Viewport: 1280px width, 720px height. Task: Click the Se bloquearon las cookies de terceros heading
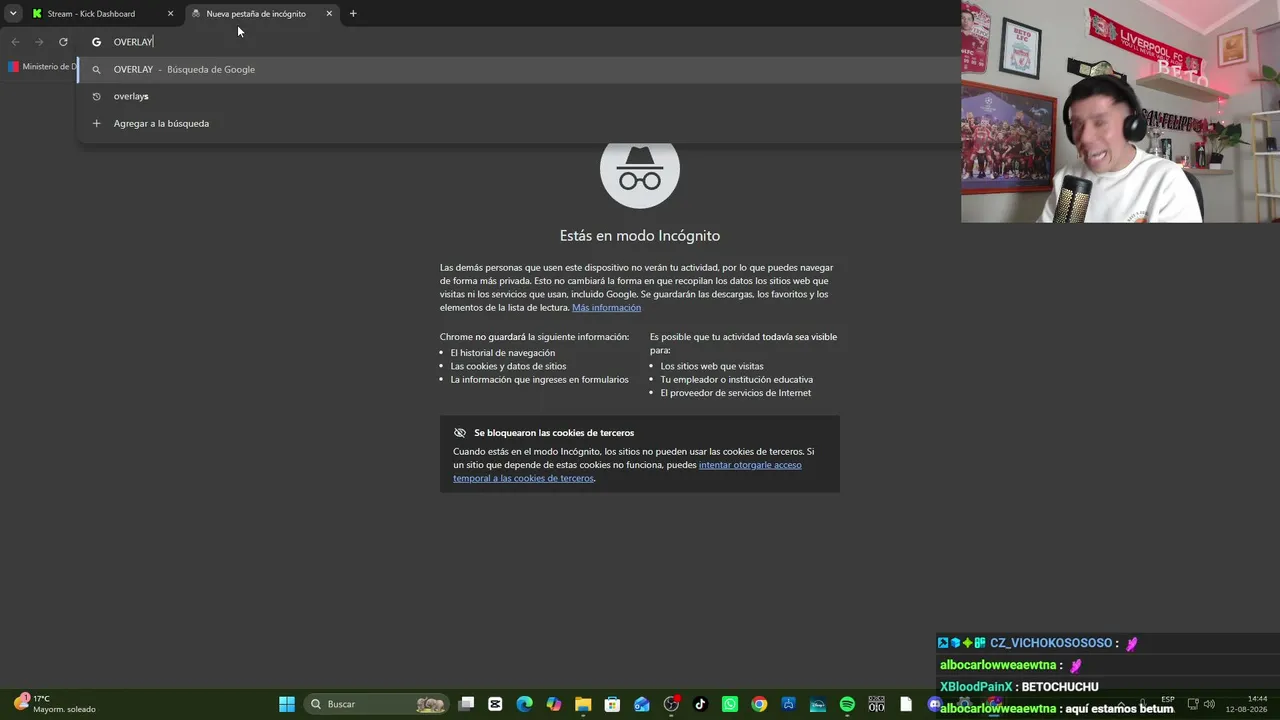click(554, 433)
